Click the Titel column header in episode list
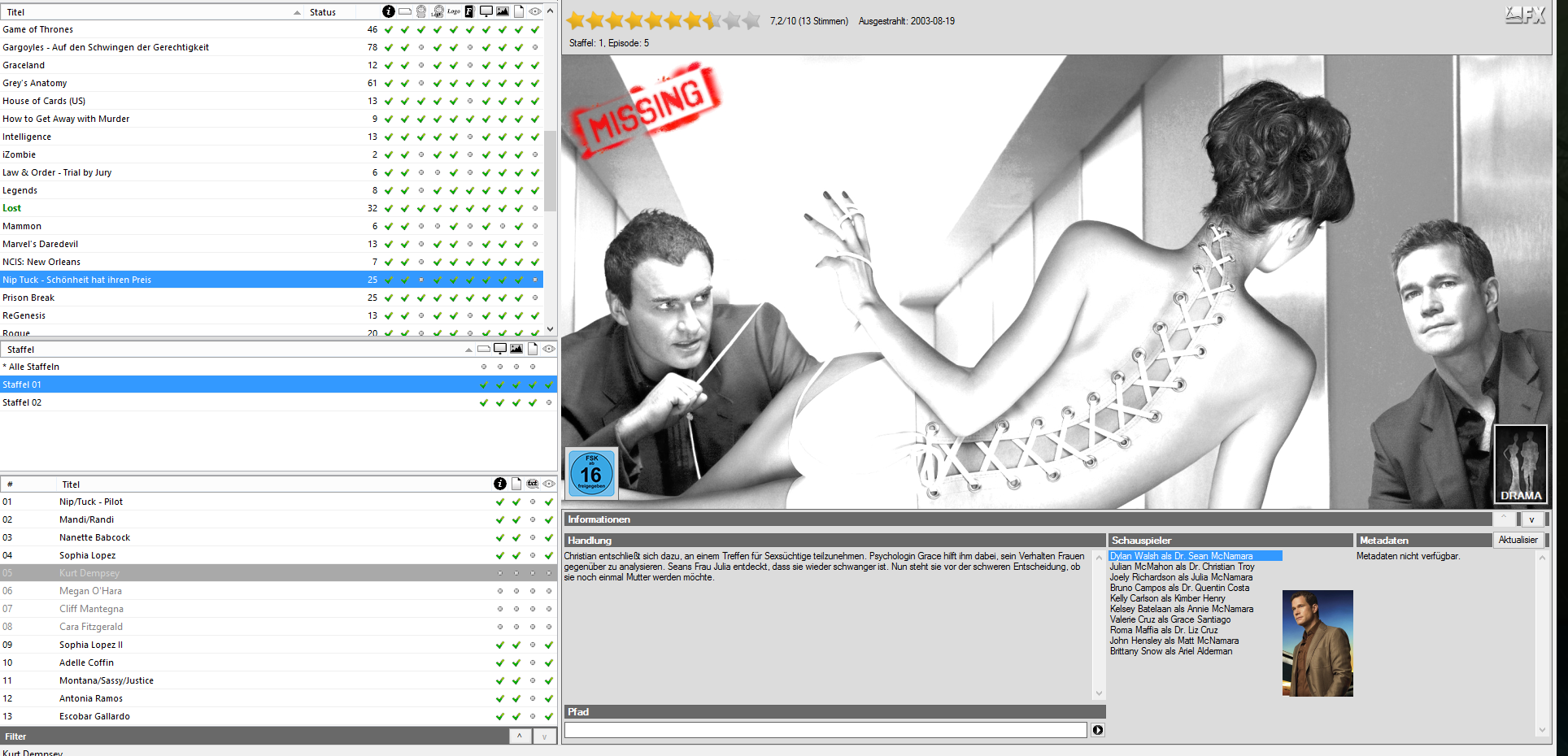The image size is (1568, 756). 72,484
